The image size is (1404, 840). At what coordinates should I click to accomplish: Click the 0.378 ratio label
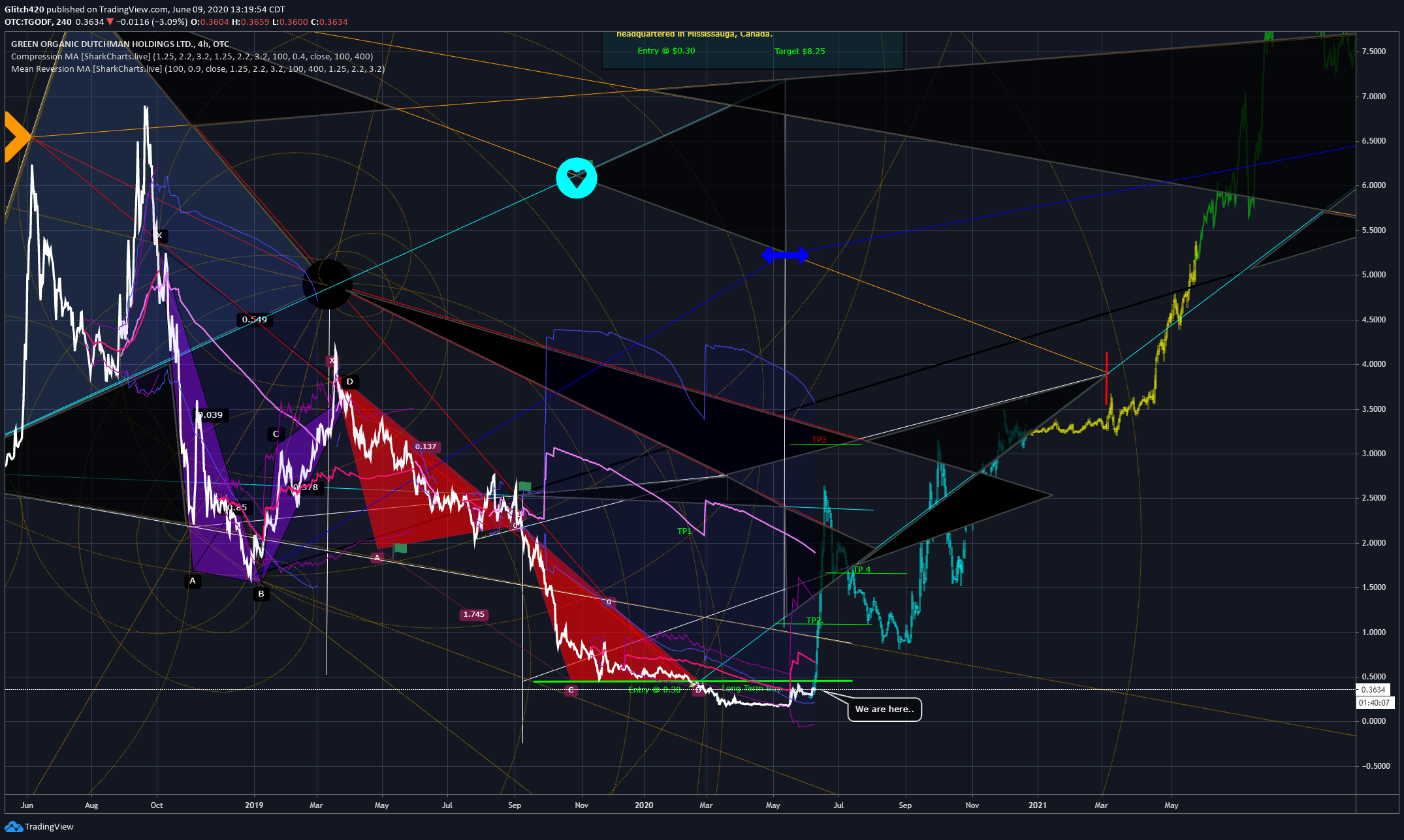[x=306, y=488]
